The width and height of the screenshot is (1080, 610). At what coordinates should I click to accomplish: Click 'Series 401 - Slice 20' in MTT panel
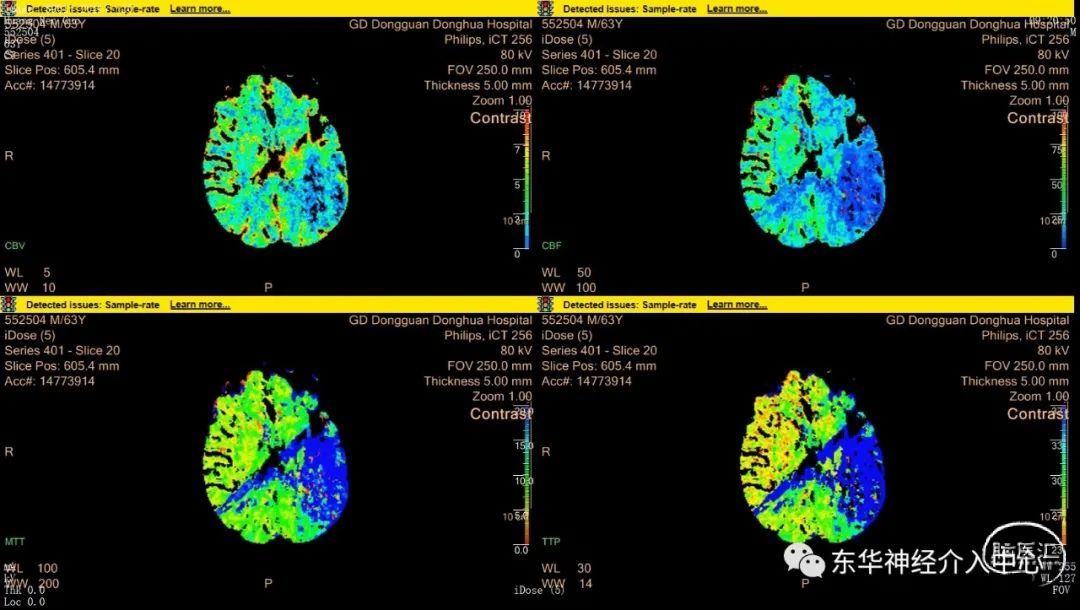(x=62, y=350)
